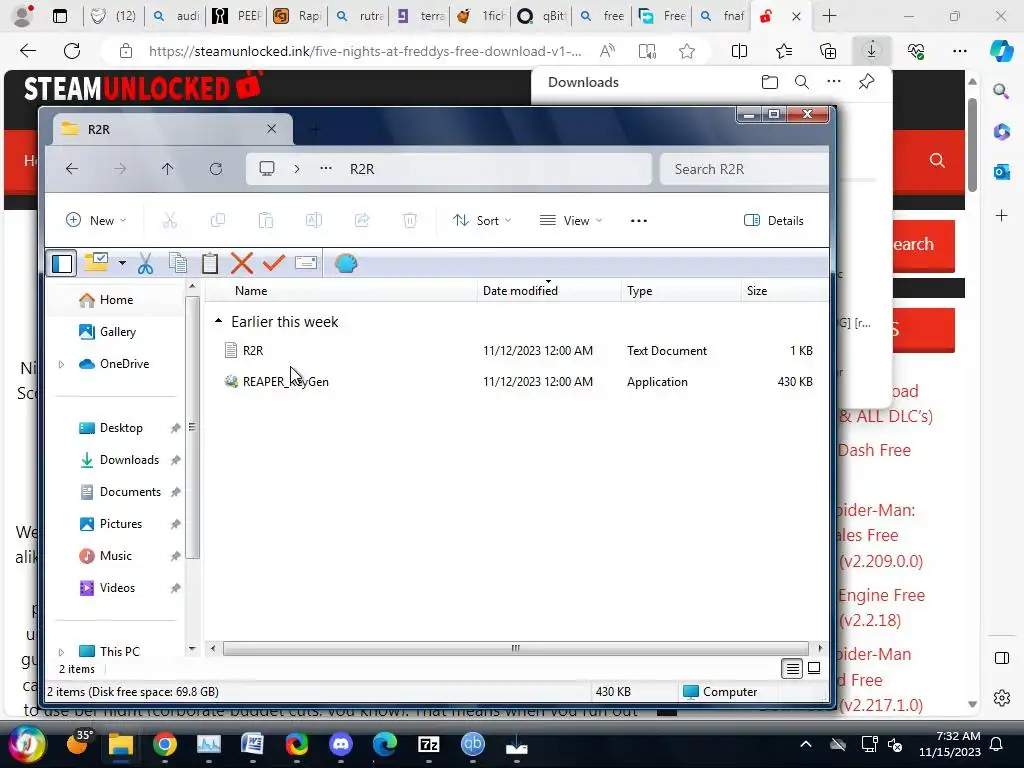Switch to details list view icon at bottom right
This screenshot has height=768, width=1024.
pyautogui.click(x=792, y=668)
